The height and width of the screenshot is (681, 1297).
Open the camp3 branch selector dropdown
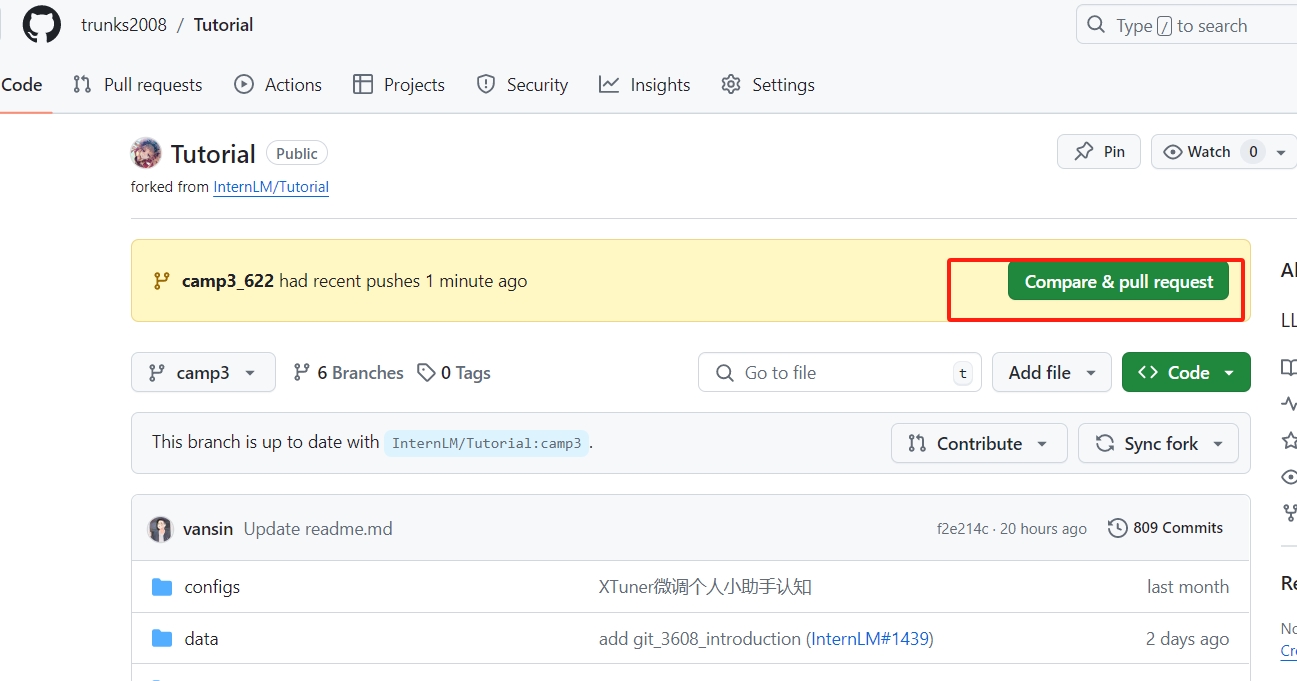pyautogui.click(x=203, y=373)
